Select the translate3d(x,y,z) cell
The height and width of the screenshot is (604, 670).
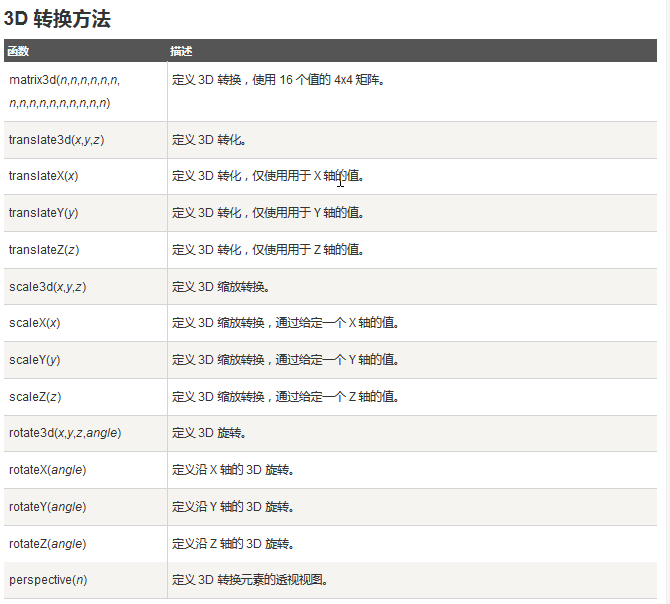click(85, 140)
